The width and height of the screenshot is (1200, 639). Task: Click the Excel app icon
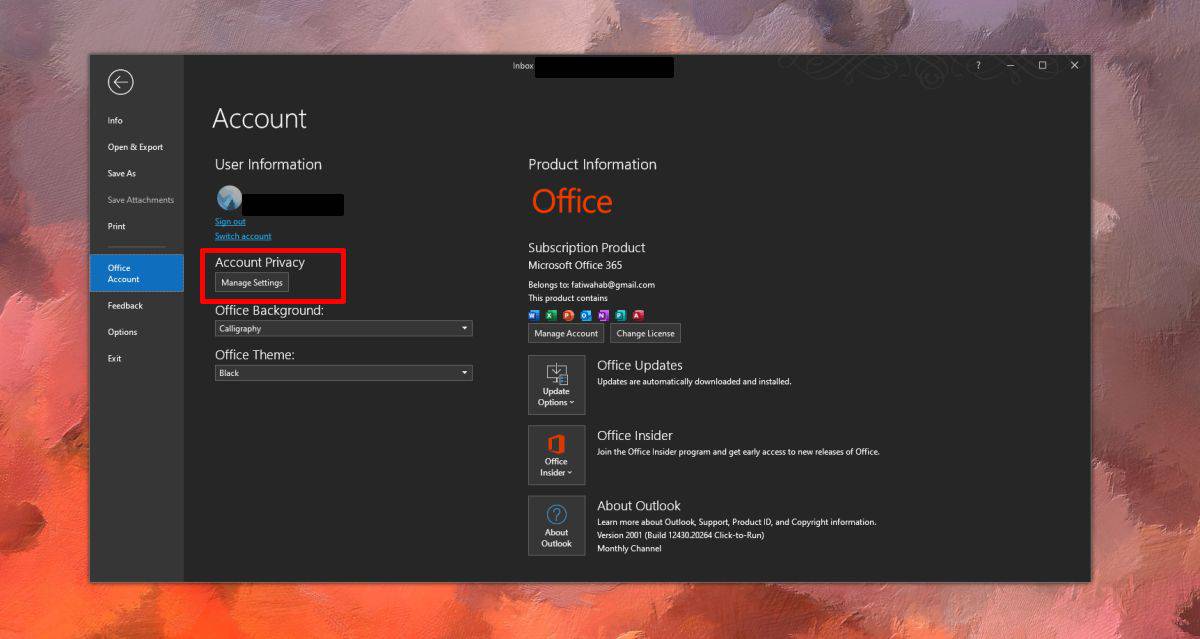click(x=551, y=315)
